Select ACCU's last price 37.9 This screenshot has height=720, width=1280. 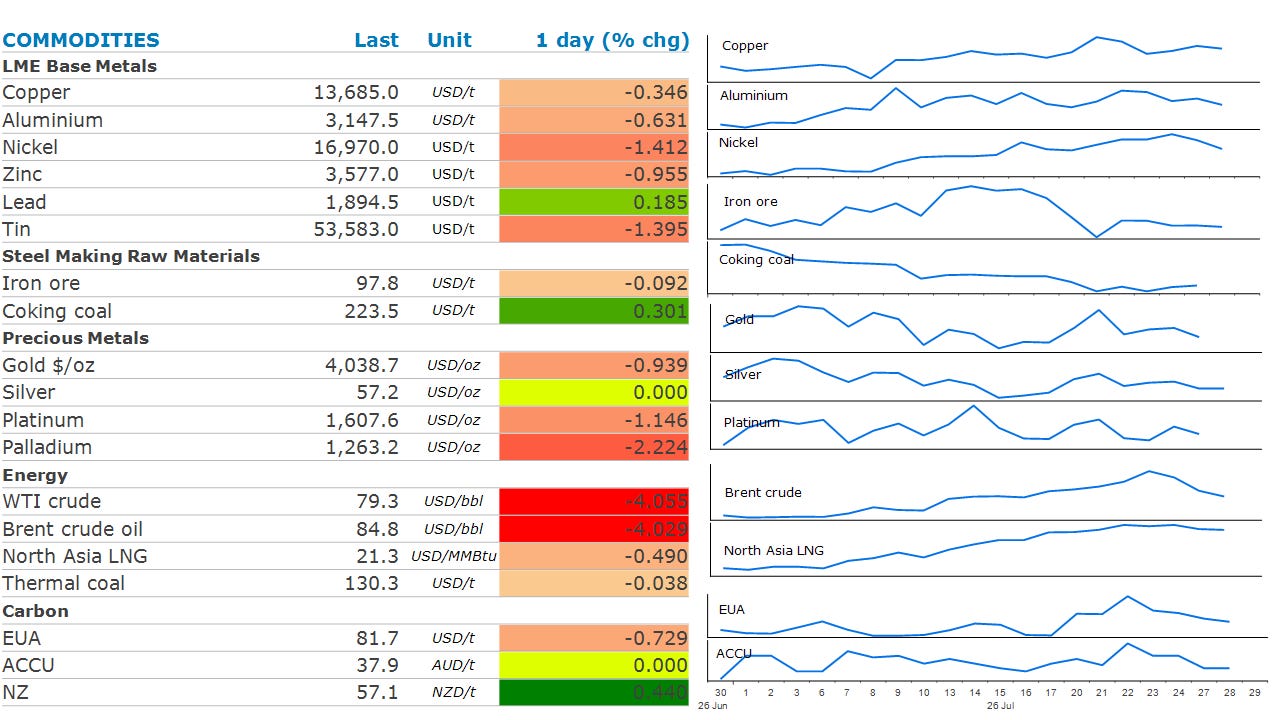[378, 665]
